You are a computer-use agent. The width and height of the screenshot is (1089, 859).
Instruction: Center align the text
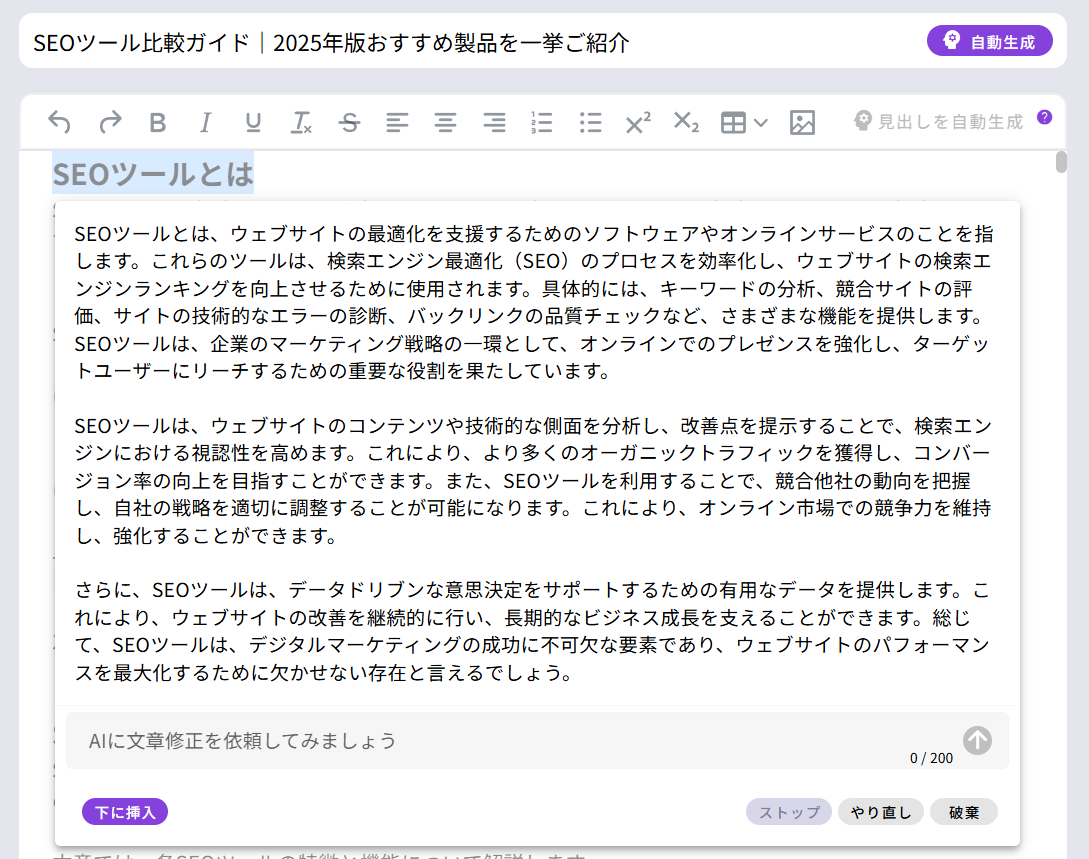[x=445, y=122]
